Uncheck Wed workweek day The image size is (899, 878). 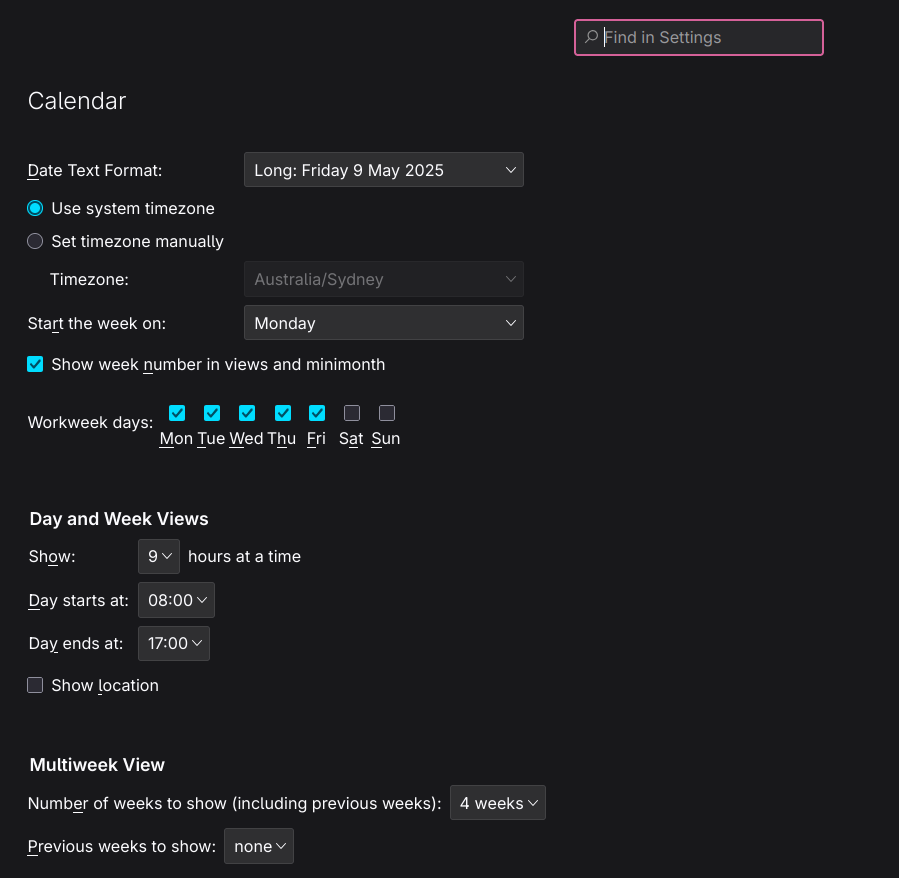247,413
